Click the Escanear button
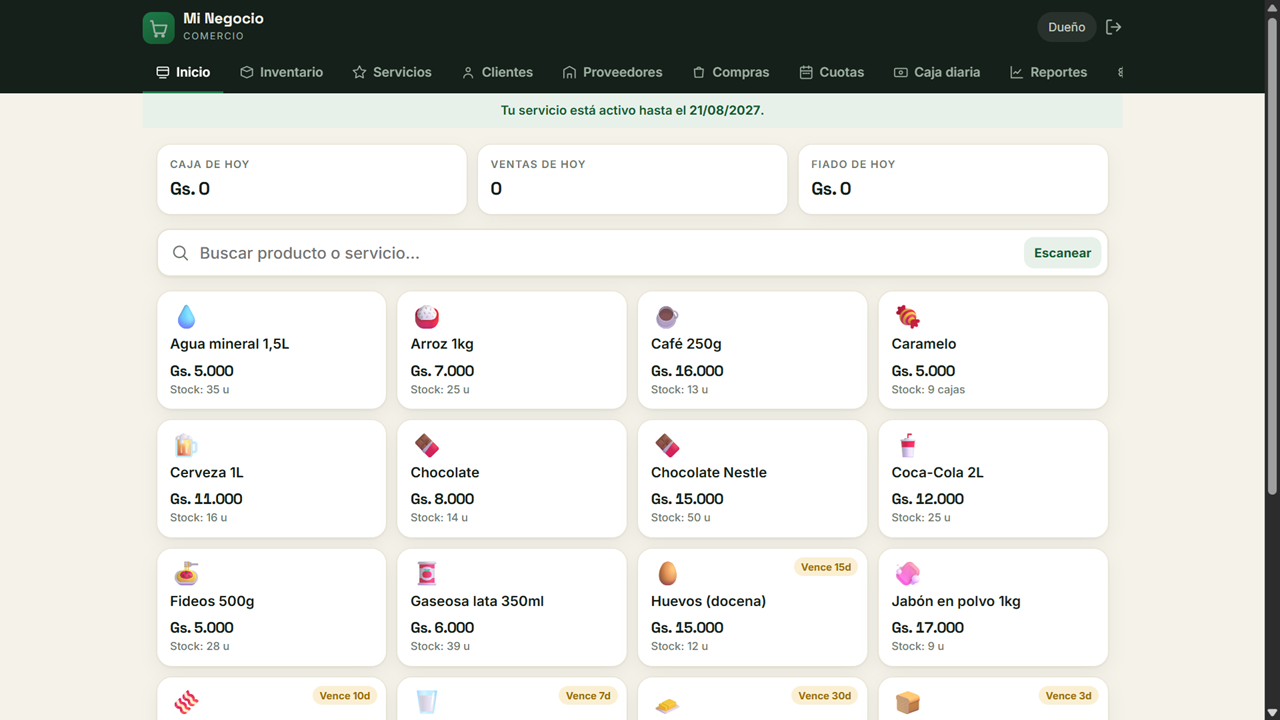The width and height of the screenshot is (1280, 720). pyautogui.click(x=1062, y=253)
